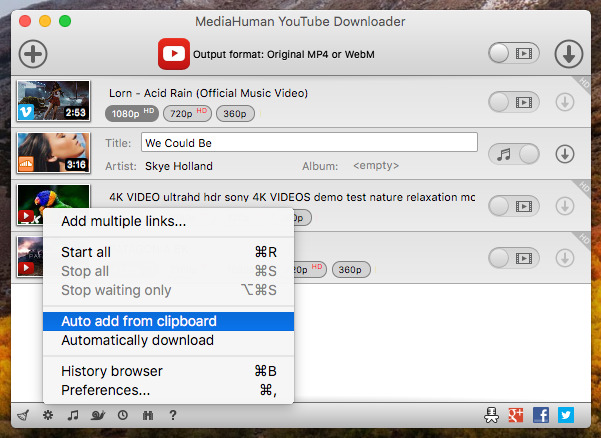This screenshot has height=438, width=601.
Task: Open the Twitter share icon
Action: [x=566, y=415]
